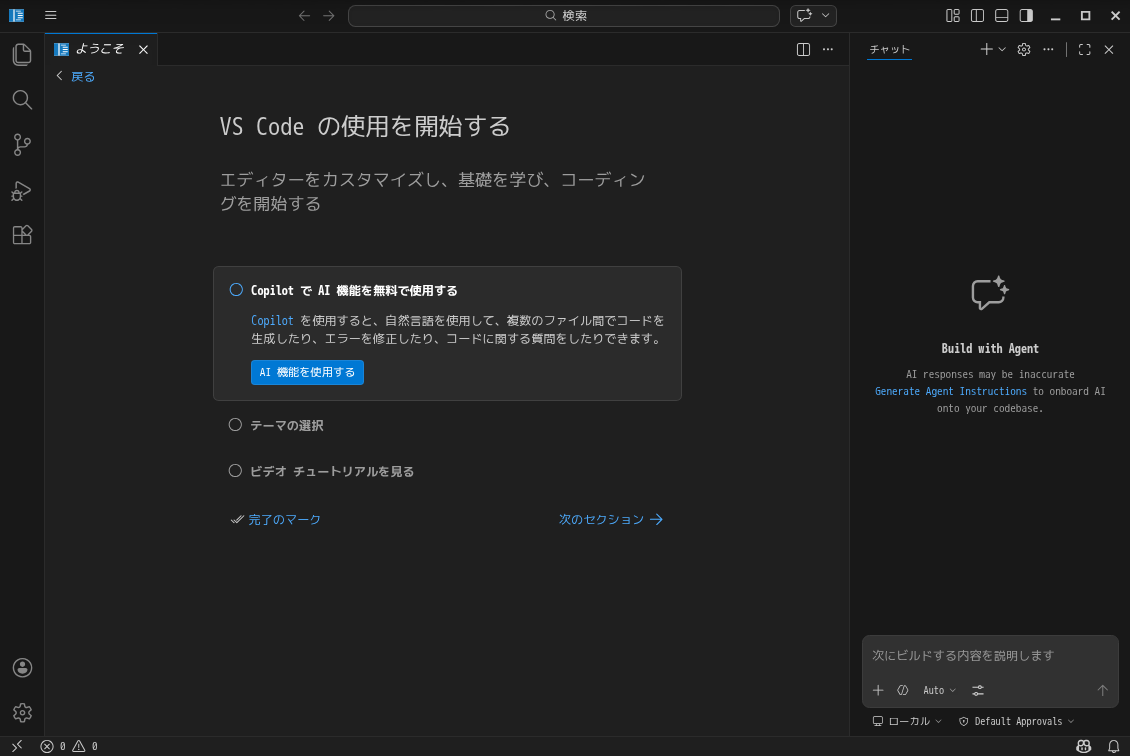Viewport: 1130px width, 756px height.
Task: Select the テーマの選択 step radio
Action: pyautogui.click(x=235, y=424)
